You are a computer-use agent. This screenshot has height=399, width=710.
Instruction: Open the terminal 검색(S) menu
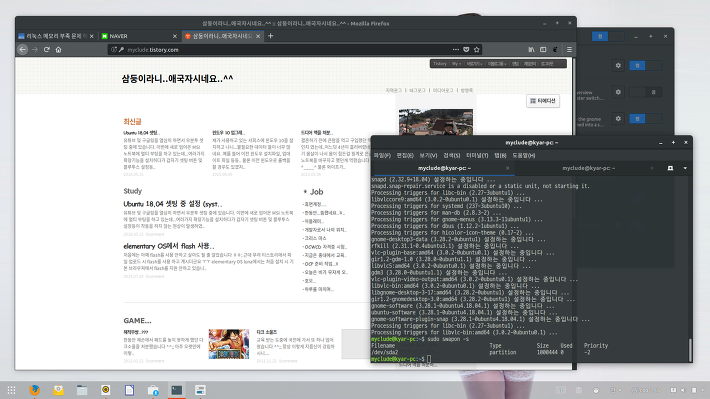[x=451, y=155]
